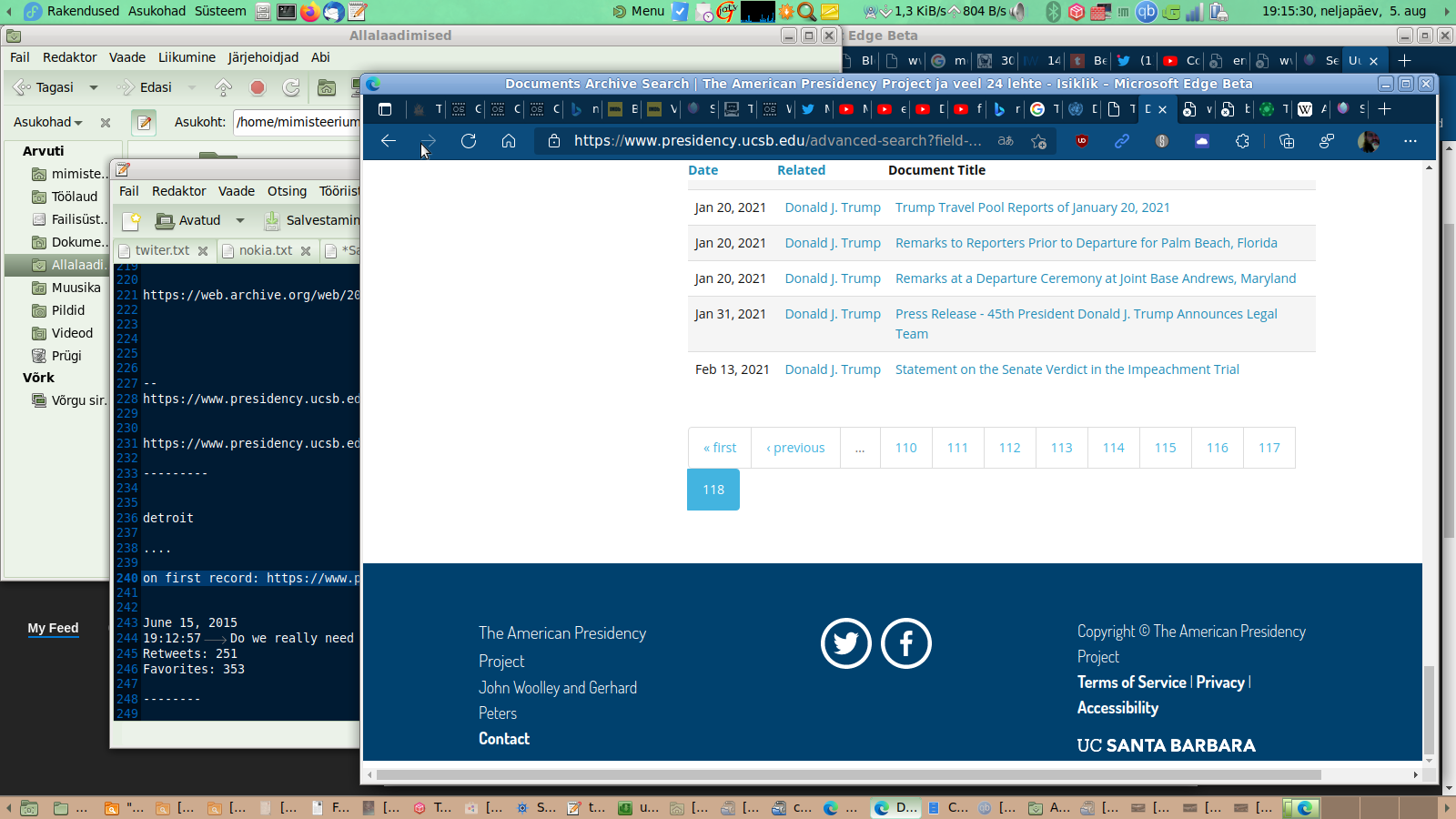Click Avatud open button in text editor

(x=188, y=220)
